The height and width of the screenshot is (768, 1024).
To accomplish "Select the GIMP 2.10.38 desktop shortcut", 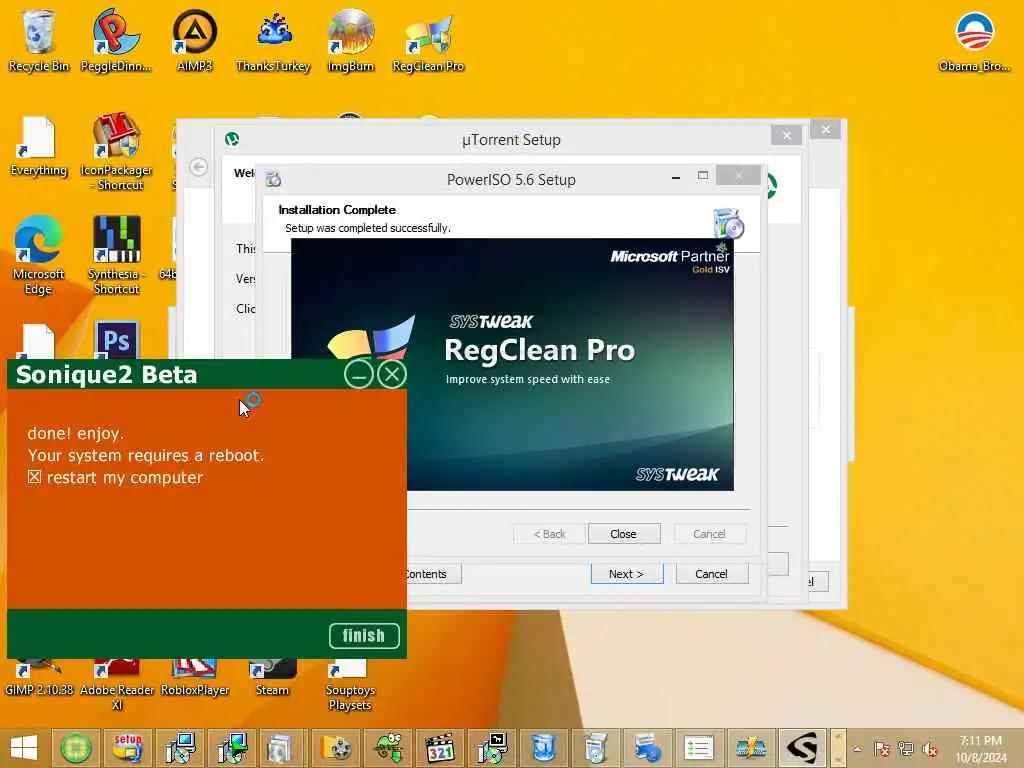I will (x=39, y=679).
